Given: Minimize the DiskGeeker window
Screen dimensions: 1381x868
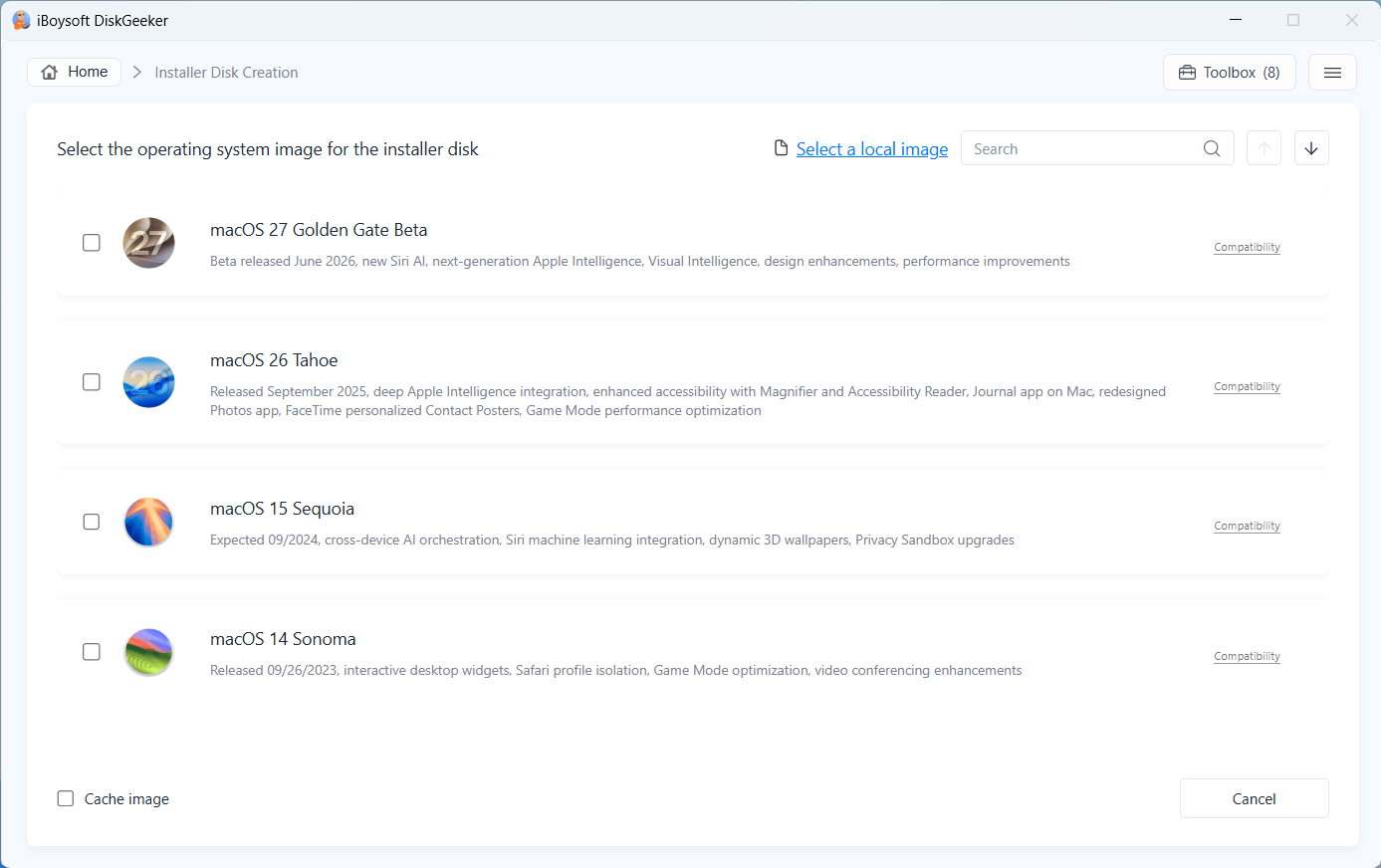Looking at the screenshot, I should point(1236,20).
